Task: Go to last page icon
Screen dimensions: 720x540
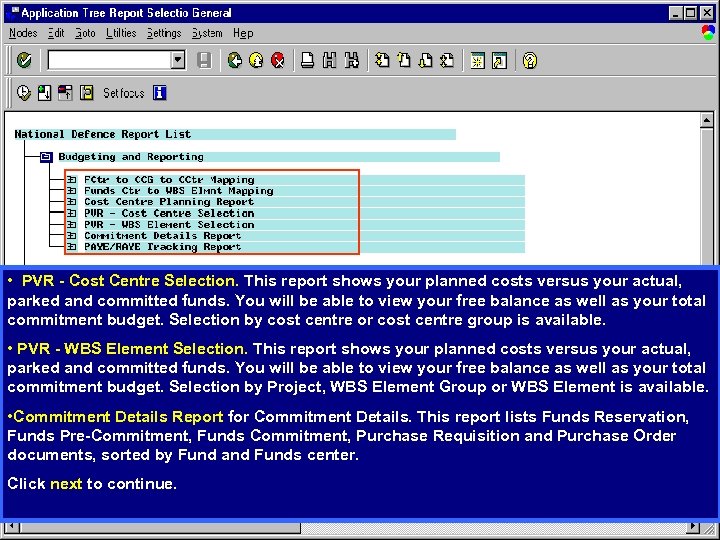Action: pyautogui.click(x=447, y=60)
